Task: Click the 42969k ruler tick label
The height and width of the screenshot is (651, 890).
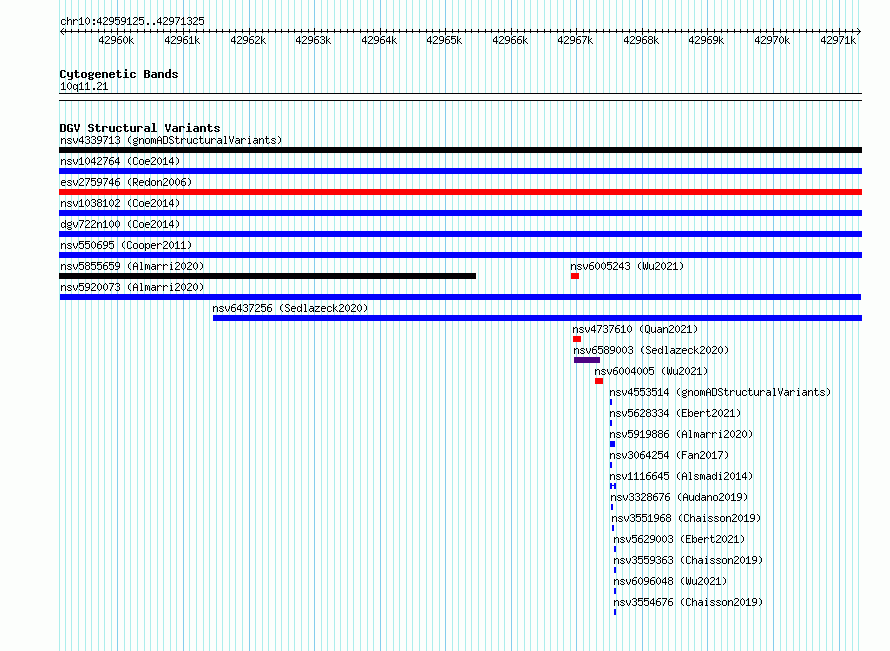Action: 707,40
